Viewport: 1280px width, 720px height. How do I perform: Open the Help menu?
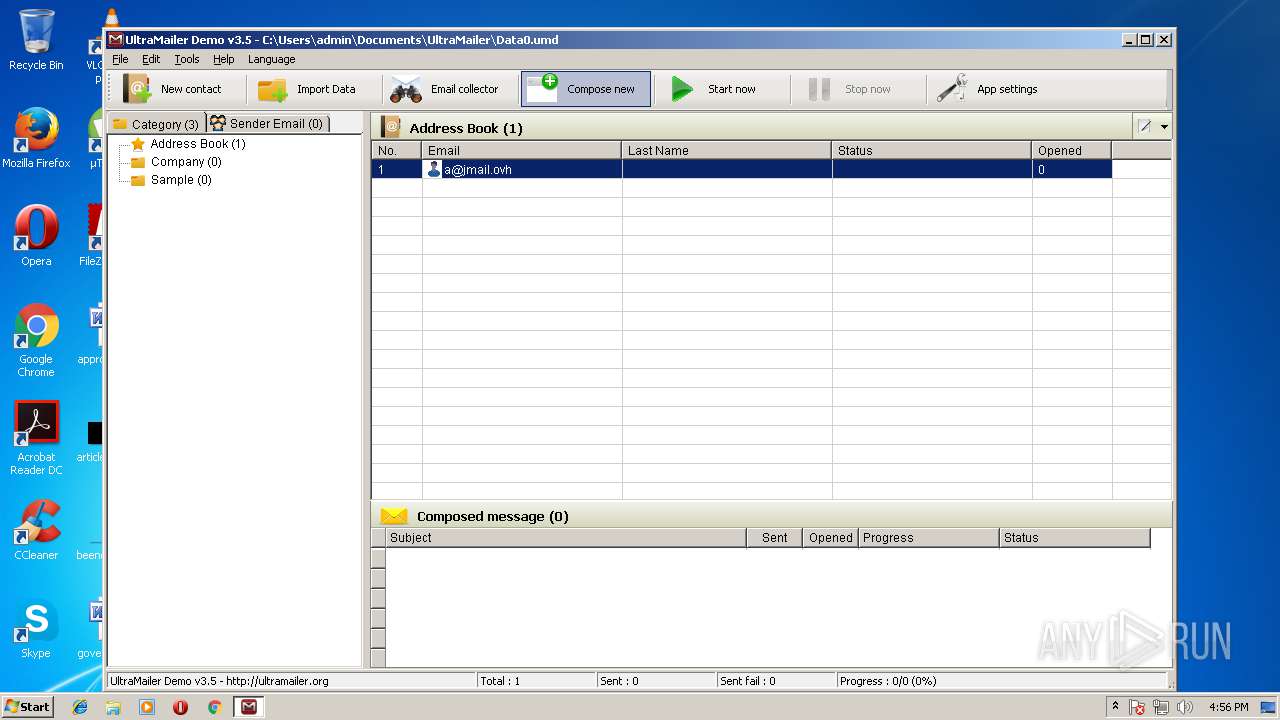223,59
